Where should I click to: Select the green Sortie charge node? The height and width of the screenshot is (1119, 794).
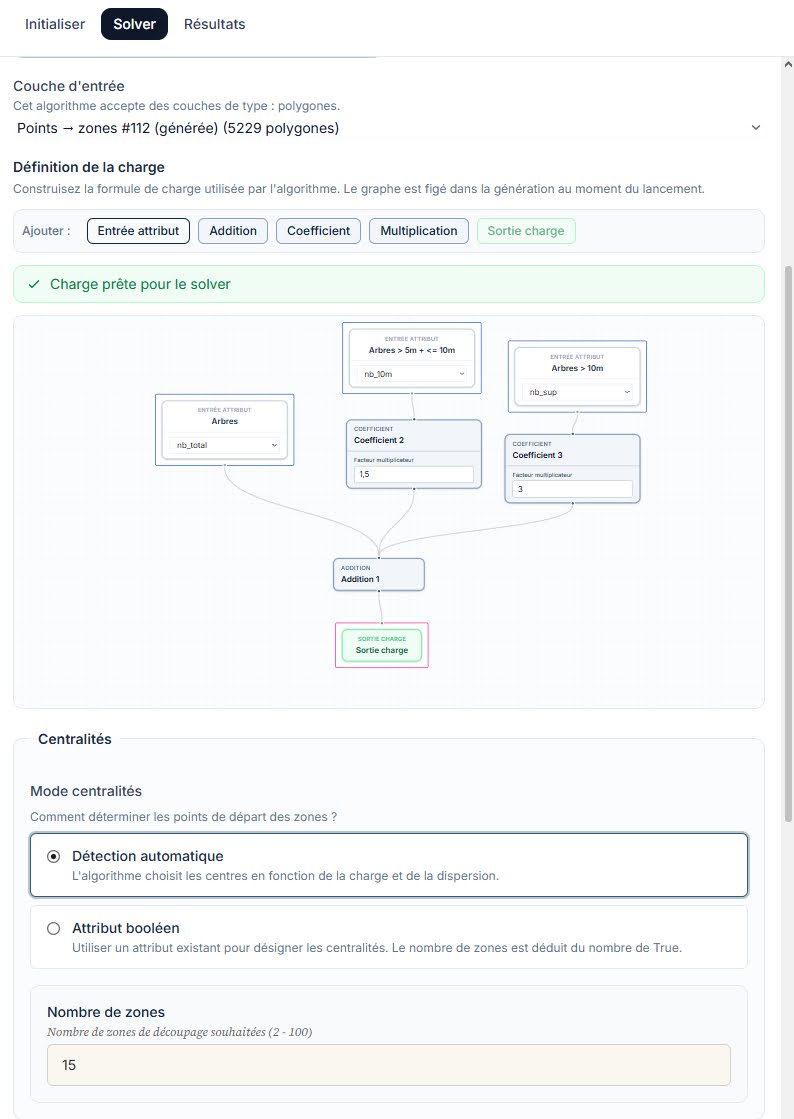point(382,645)
